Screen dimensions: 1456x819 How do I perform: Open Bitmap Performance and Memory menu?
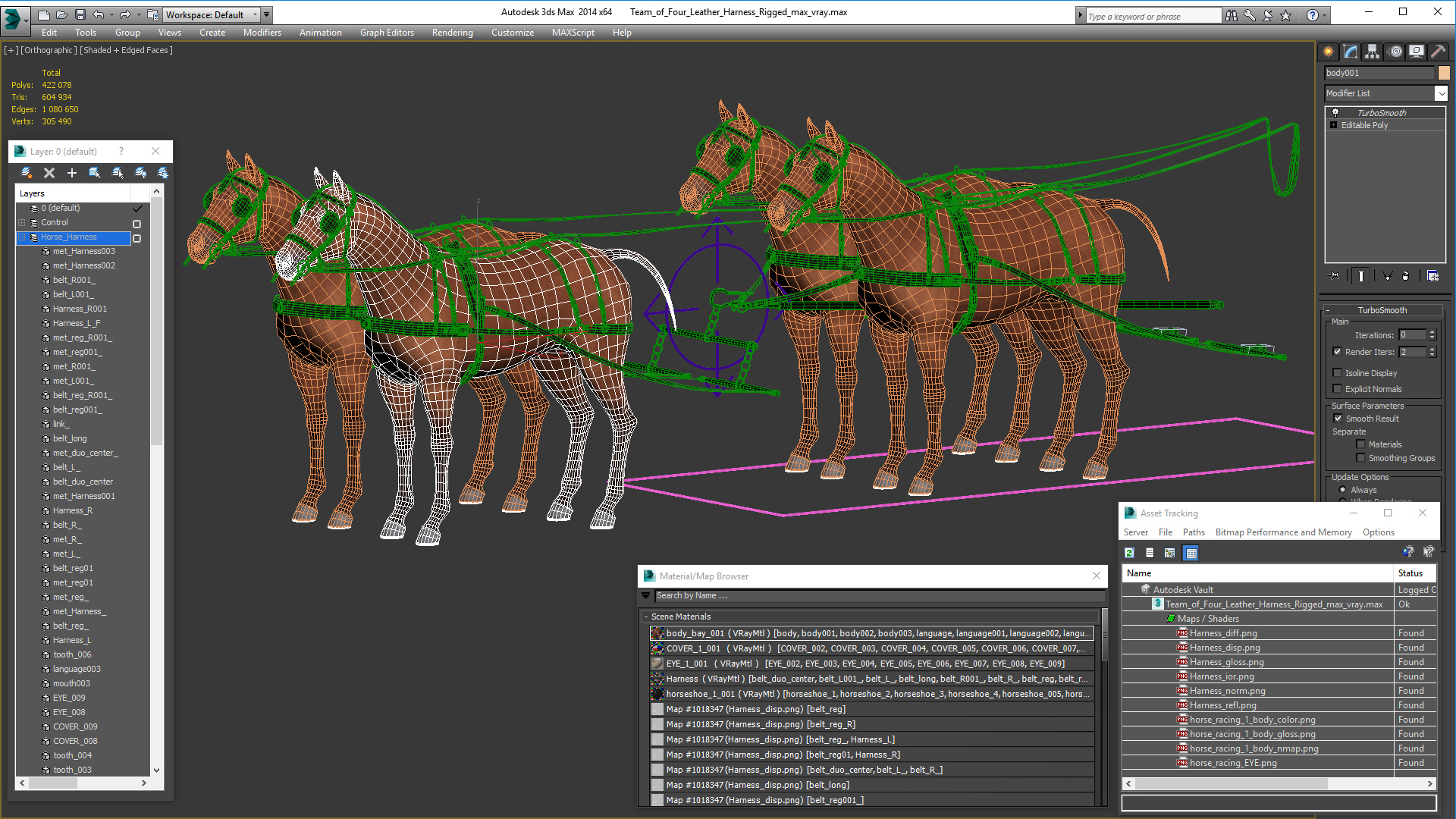pyautogui.click(x=1283, y=532)
